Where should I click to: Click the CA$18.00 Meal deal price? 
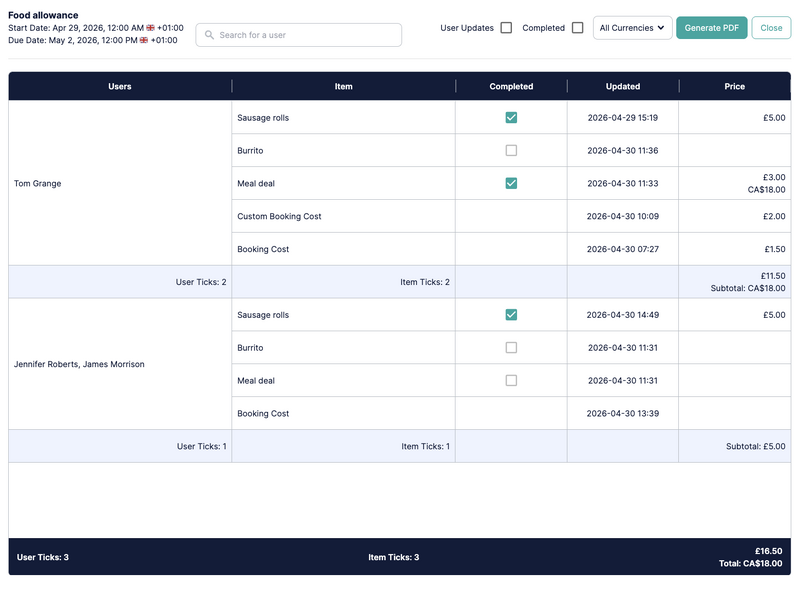pyautogui.click(x=766, y=189)
